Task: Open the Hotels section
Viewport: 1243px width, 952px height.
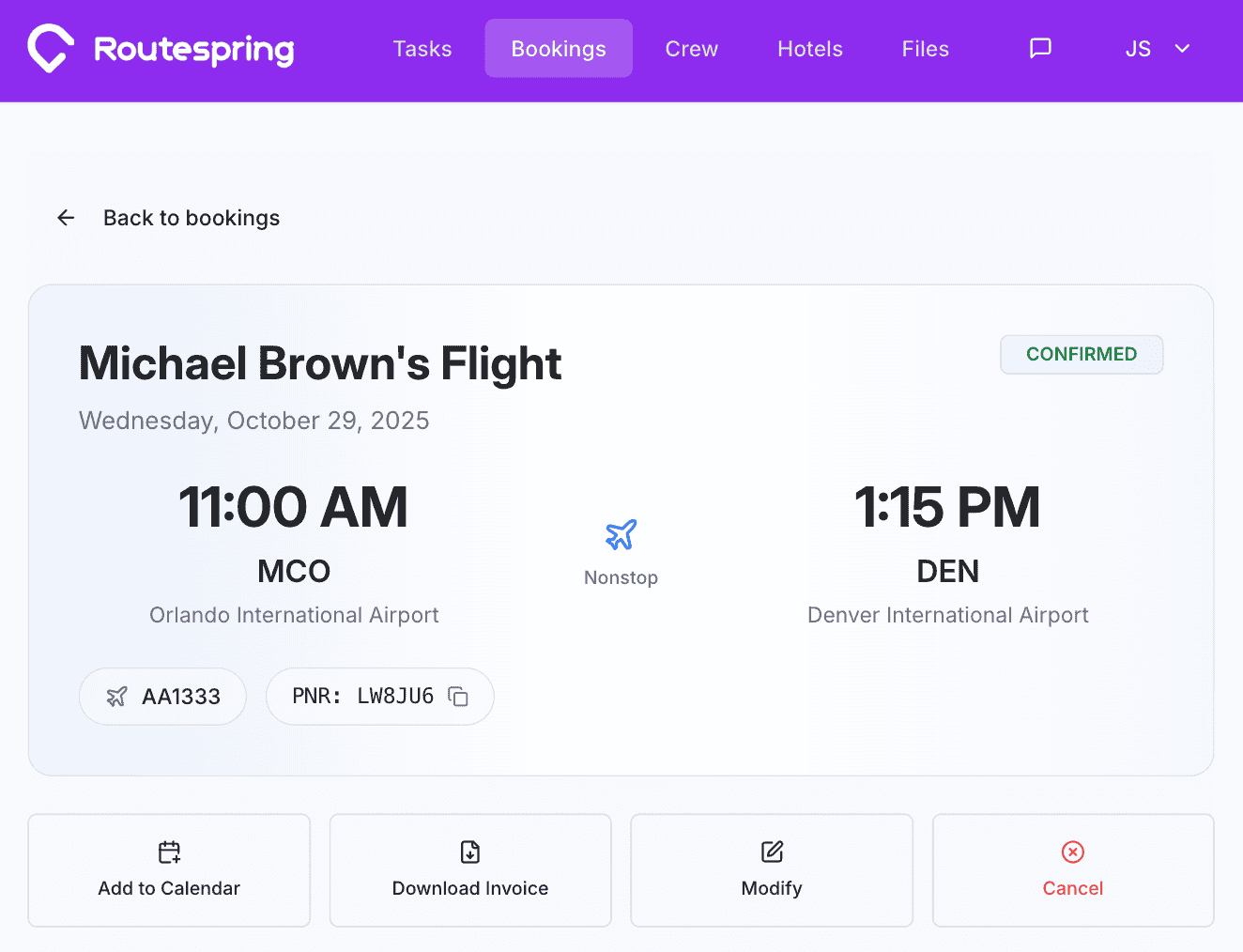Action: coord(809,48)
